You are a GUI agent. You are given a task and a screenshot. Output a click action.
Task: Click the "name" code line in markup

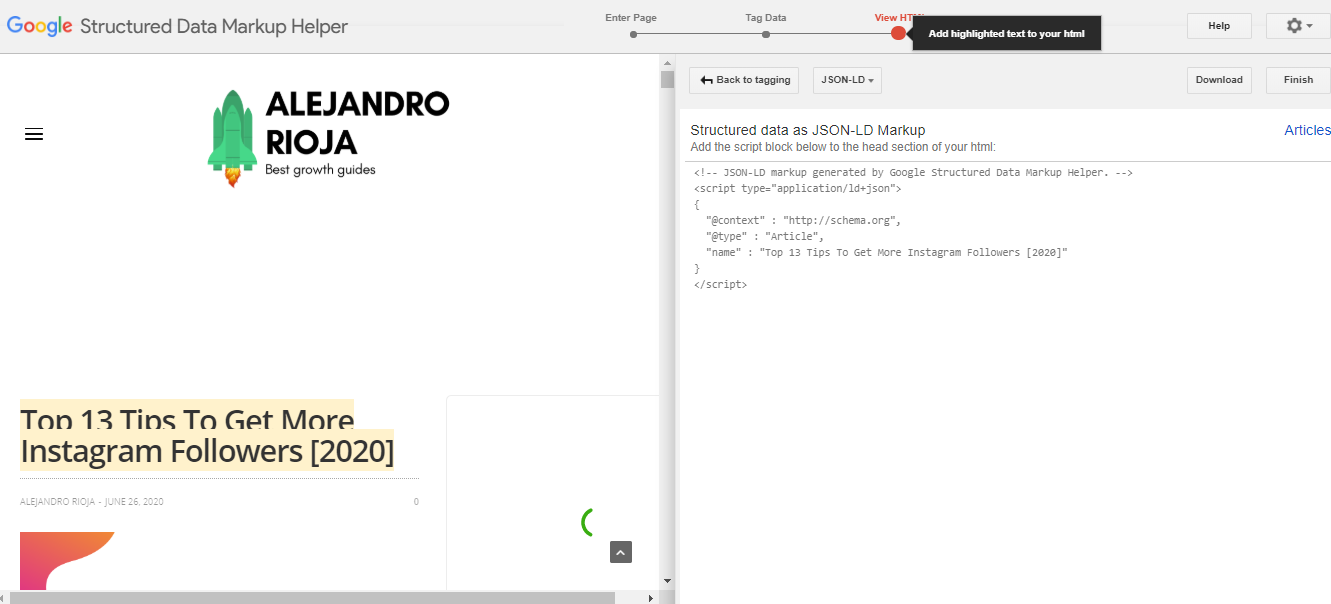[887, 252]
